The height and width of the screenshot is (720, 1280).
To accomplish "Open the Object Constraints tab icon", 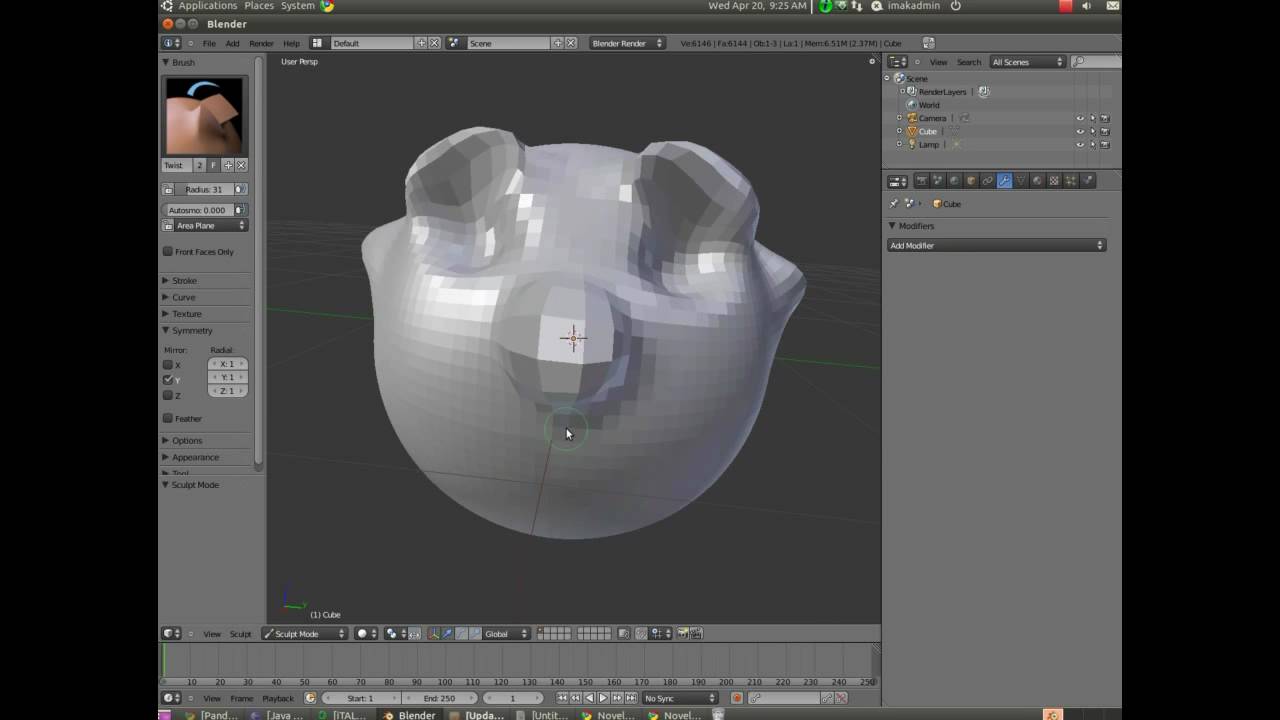I will [988, 181].
